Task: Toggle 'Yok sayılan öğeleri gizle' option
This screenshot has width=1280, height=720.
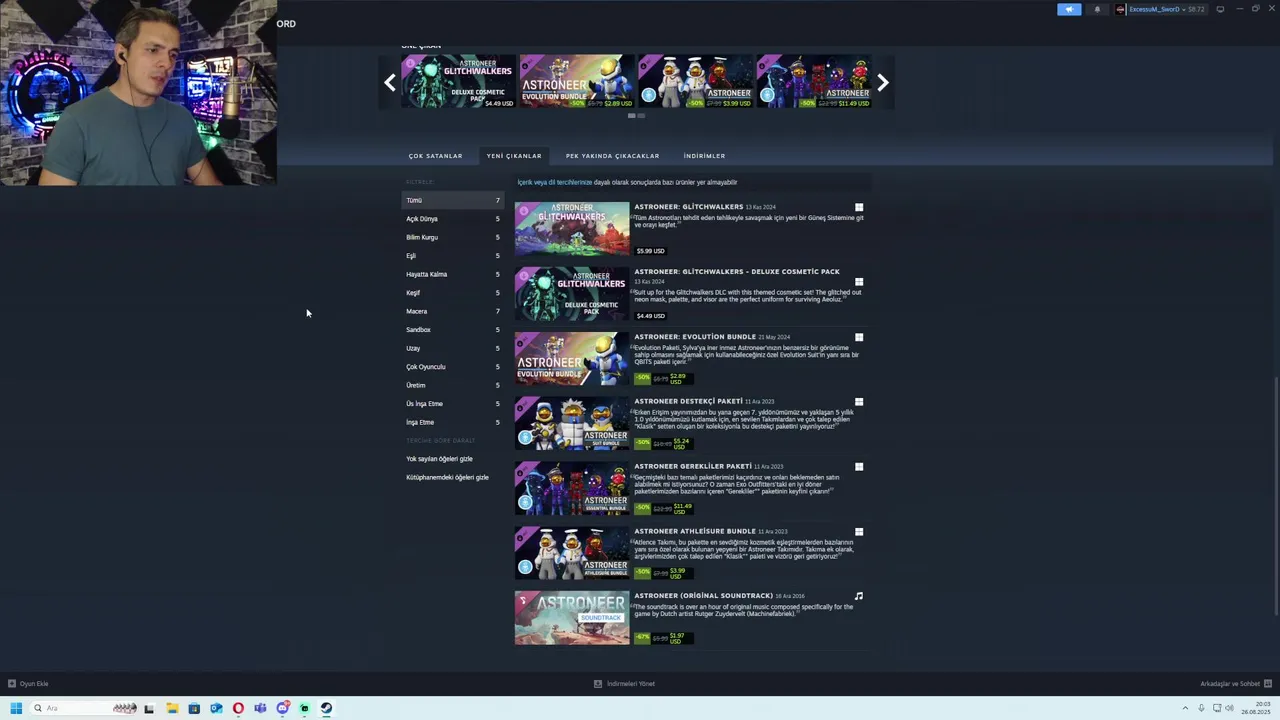Action: tap(439, 459)
